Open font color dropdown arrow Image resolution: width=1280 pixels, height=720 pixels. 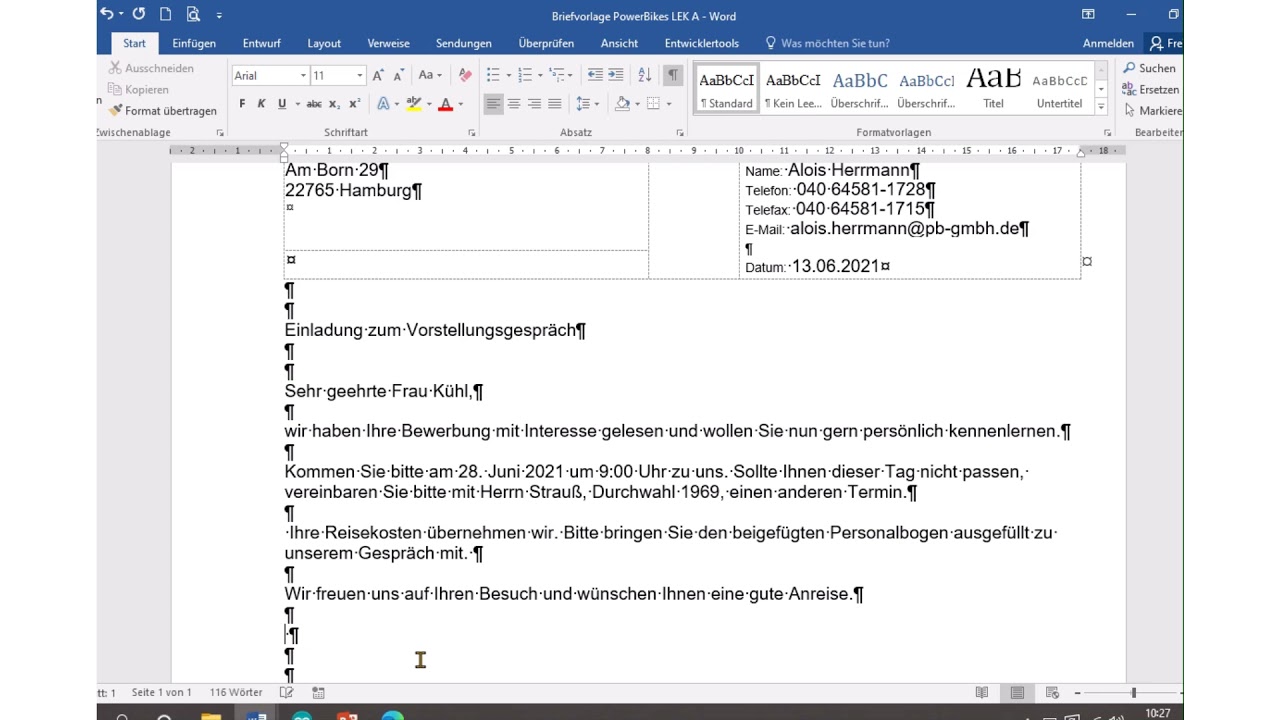pyautogui.click(x=461, y=104)
